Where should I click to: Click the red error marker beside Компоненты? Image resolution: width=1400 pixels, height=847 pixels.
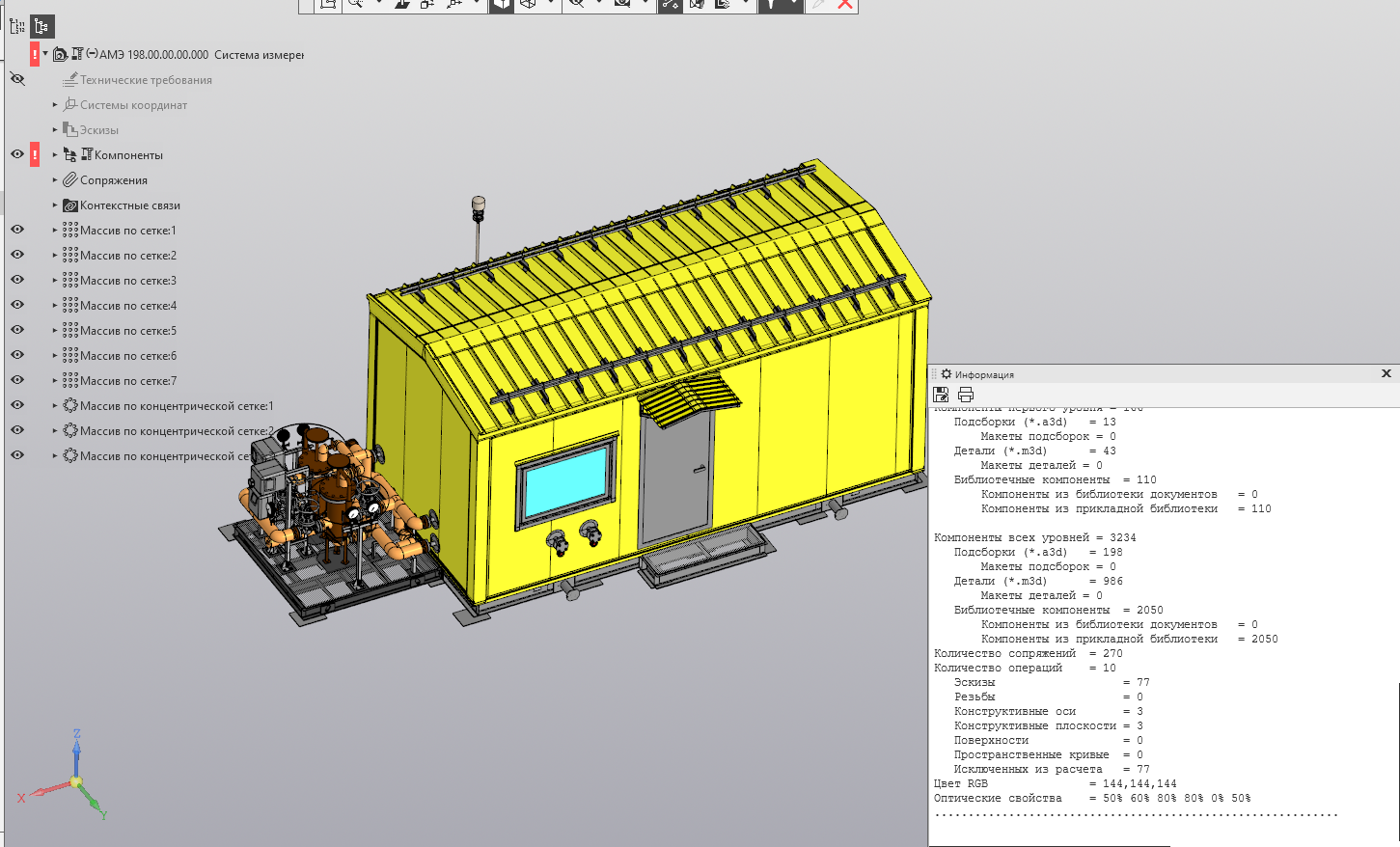[35, 154]
